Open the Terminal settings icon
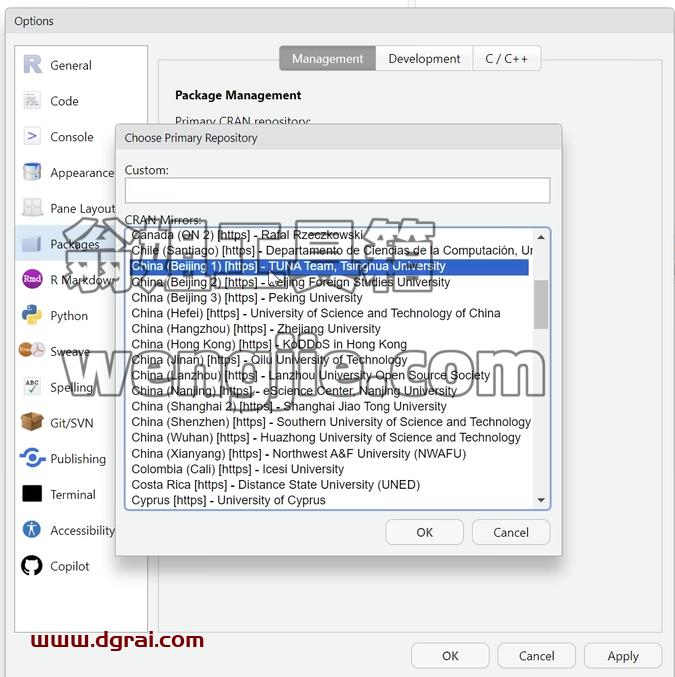 32,494
